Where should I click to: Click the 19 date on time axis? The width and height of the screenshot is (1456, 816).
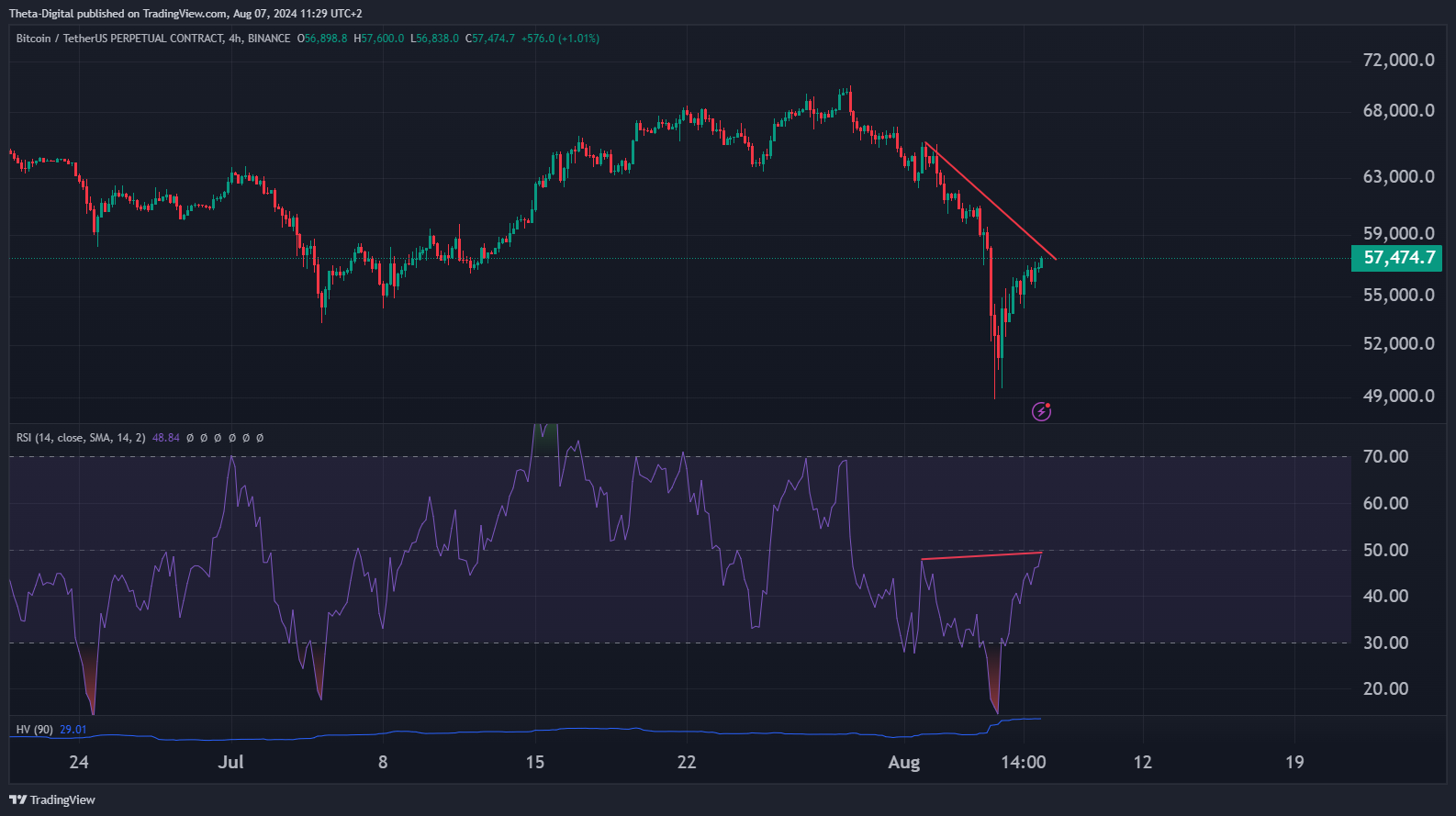pyautogui.click(x=1294, y=762)
